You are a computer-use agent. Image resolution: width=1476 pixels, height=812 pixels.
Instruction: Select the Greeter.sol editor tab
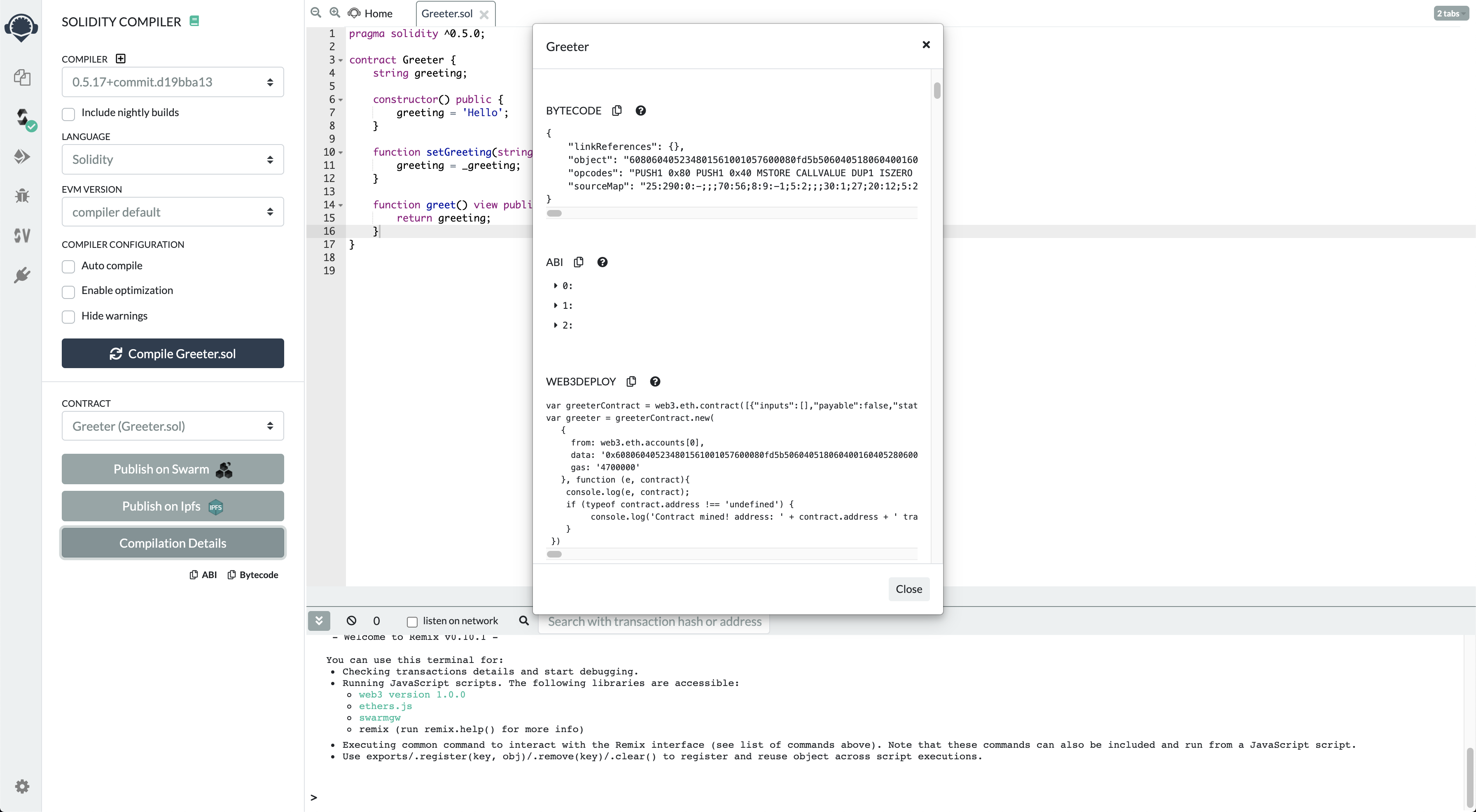point(447,13)
